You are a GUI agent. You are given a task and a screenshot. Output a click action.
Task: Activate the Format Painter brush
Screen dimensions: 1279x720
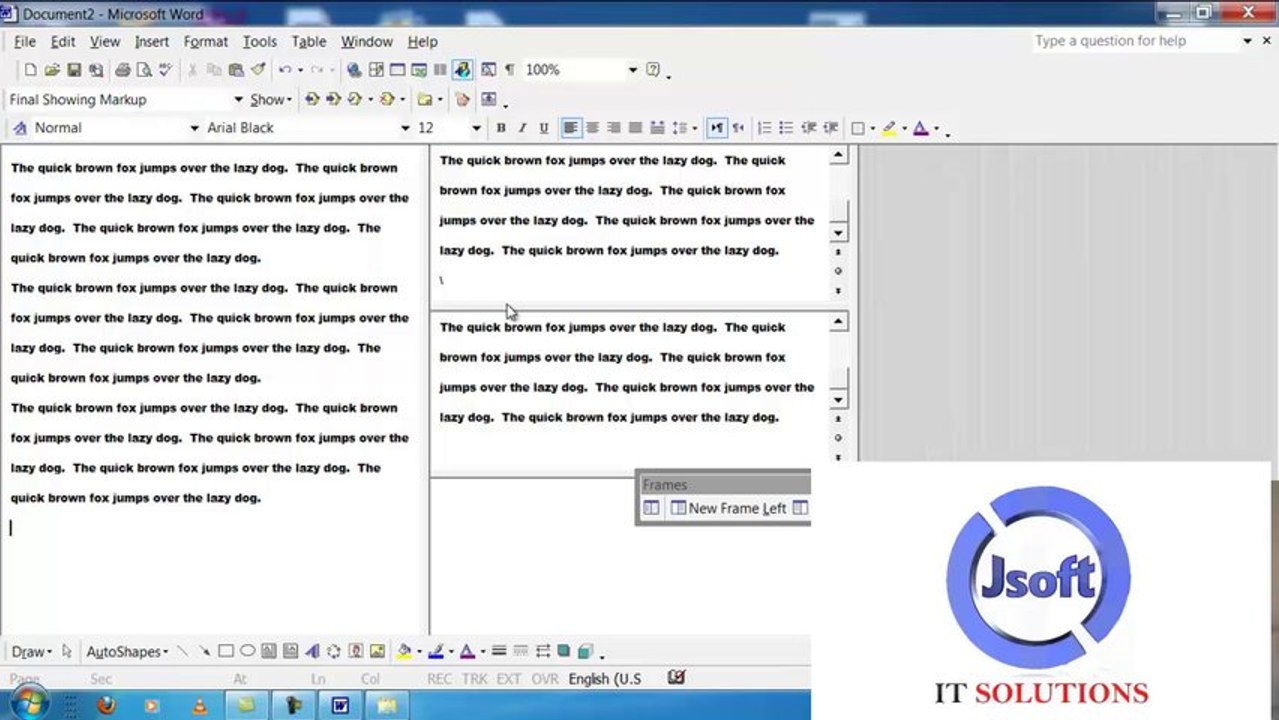[258, 70]
